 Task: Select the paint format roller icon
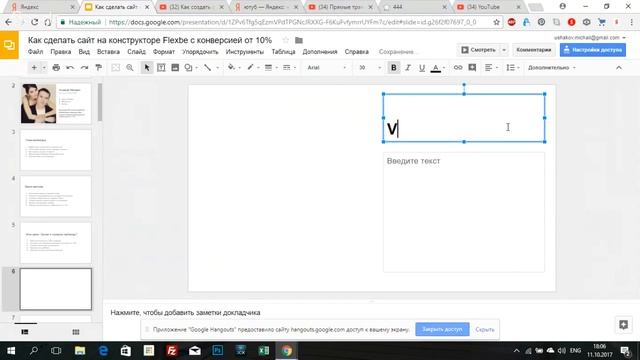pyautogui.click(x=98, y=68)
